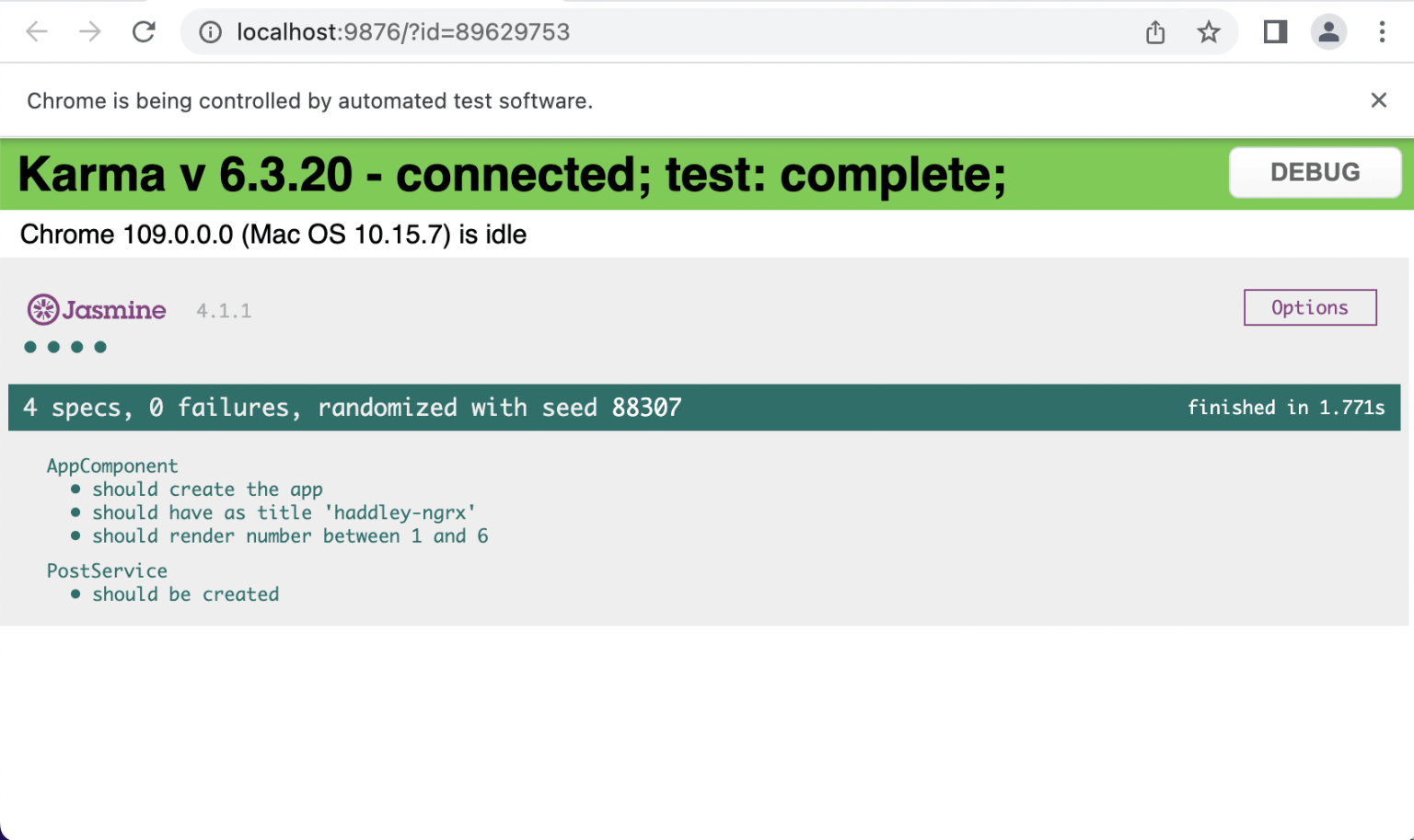Reload the Karma test page
Image resolution: width=1414 pixels, height=840 pixels.
(144, 32)
